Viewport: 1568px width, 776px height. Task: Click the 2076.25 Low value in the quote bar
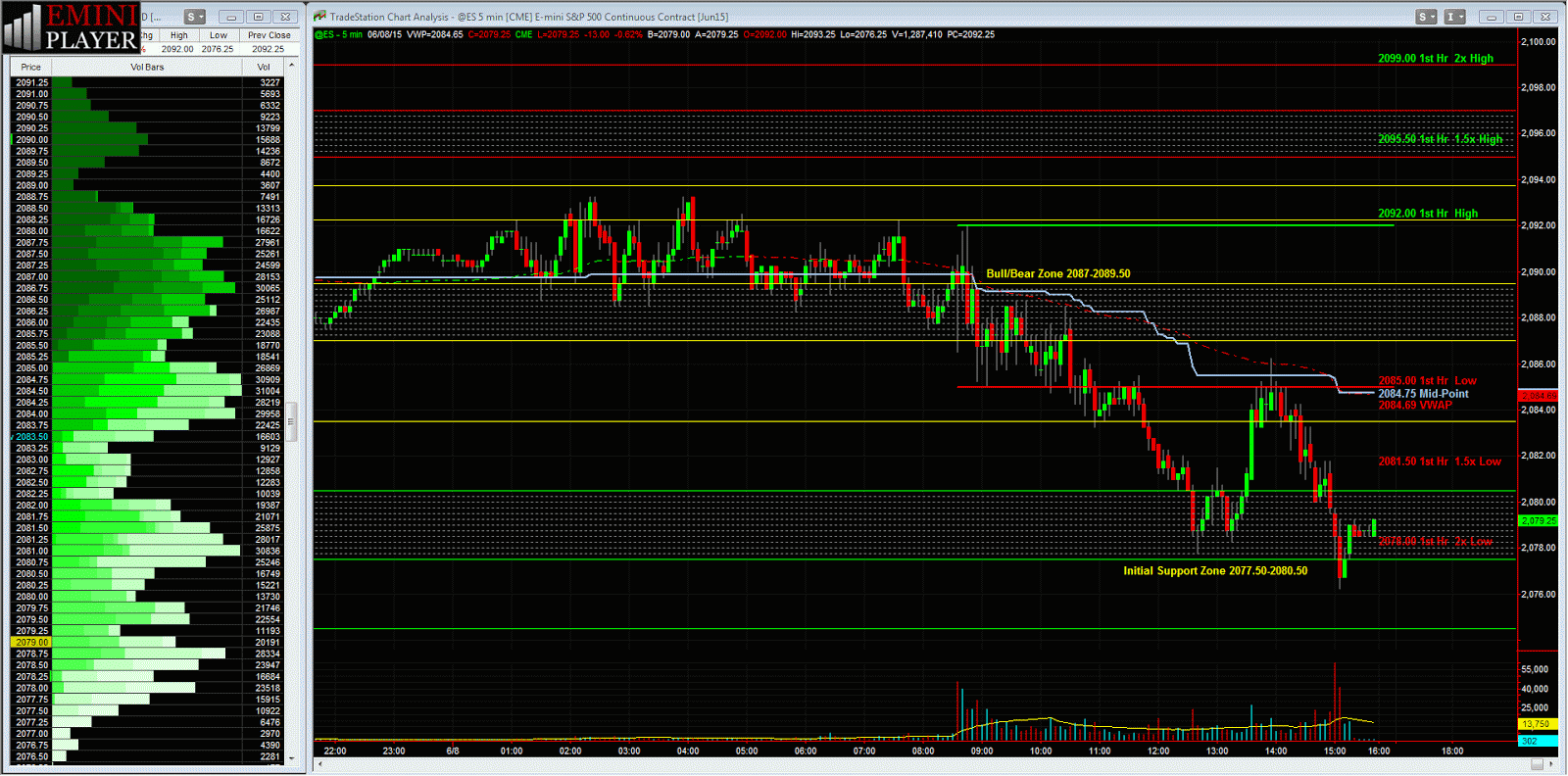pos(218,49)
